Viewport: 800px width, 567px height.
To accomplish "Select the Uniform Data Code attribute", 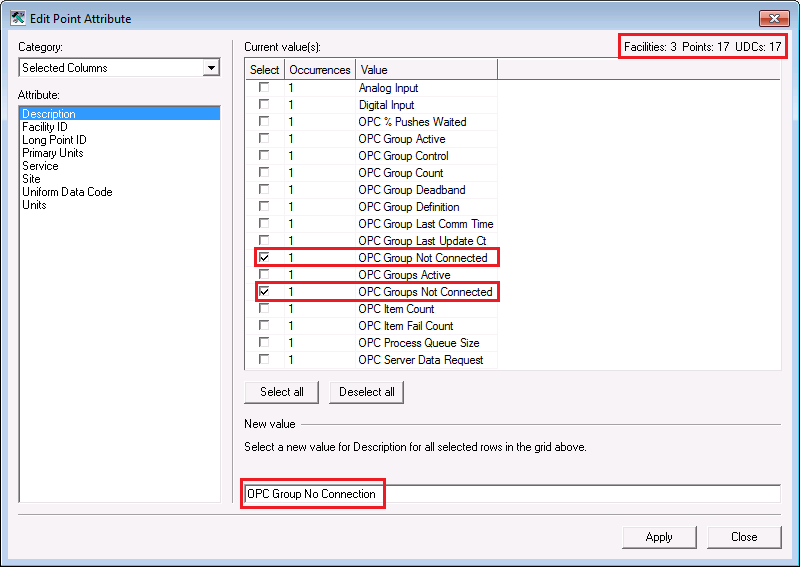I will coord(67,192).
